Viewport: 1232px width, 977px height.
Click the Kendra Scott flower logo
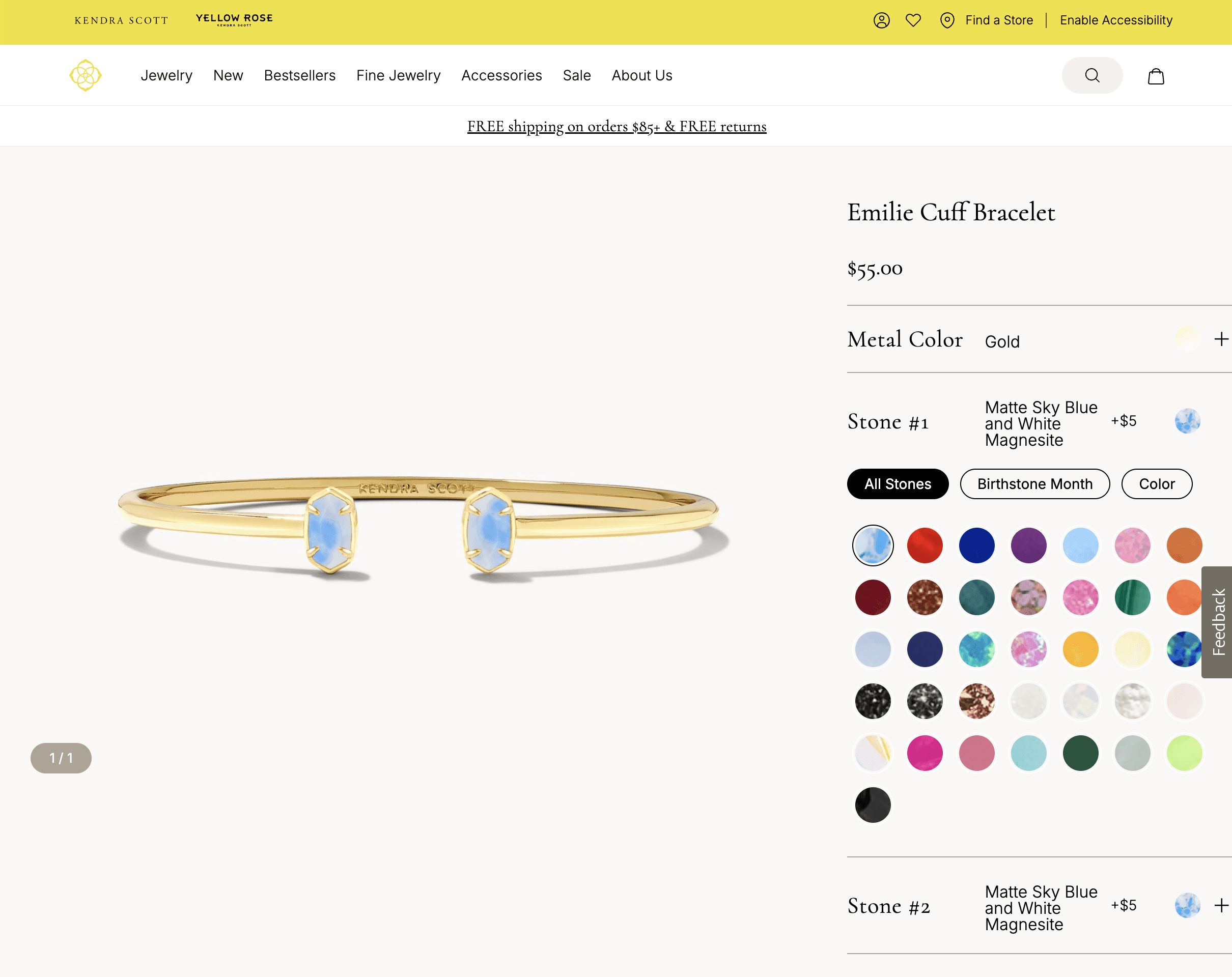point(86,75)
